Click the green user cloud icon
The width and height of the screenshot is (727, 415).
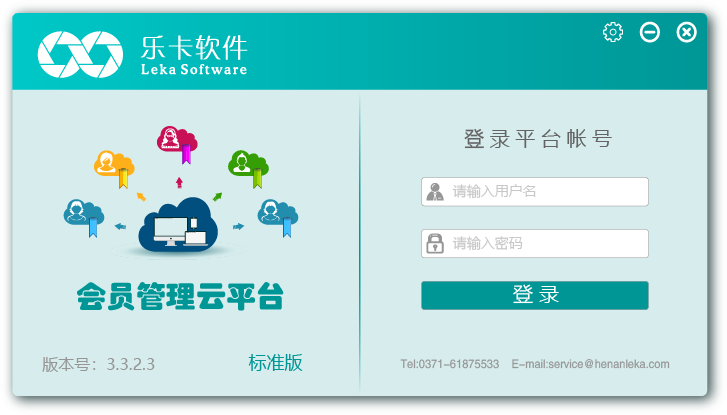[248, 169]
